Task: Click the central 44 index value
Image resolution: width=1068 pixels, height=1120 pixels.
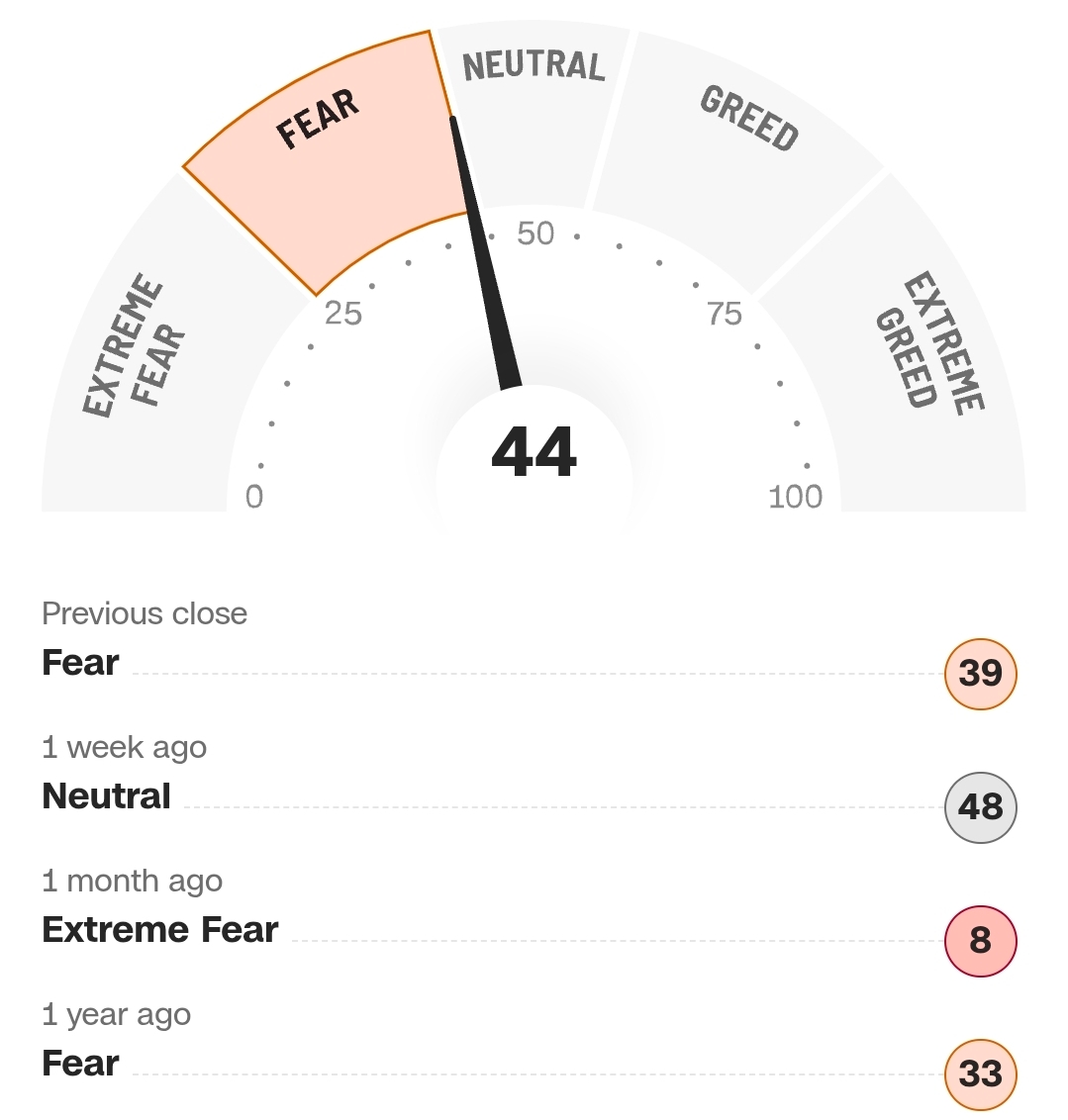Action: [x=534, y=452]
